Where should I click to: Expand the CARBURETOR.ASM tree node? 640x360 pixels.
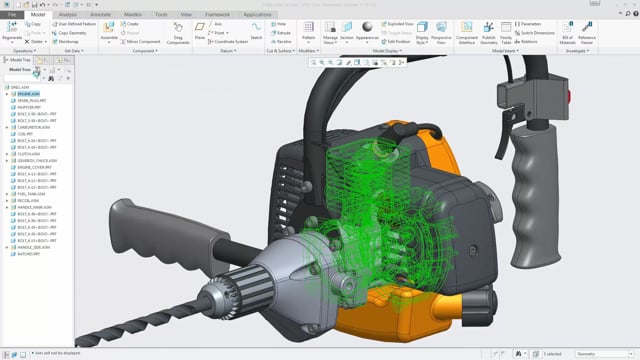(7, 127)
